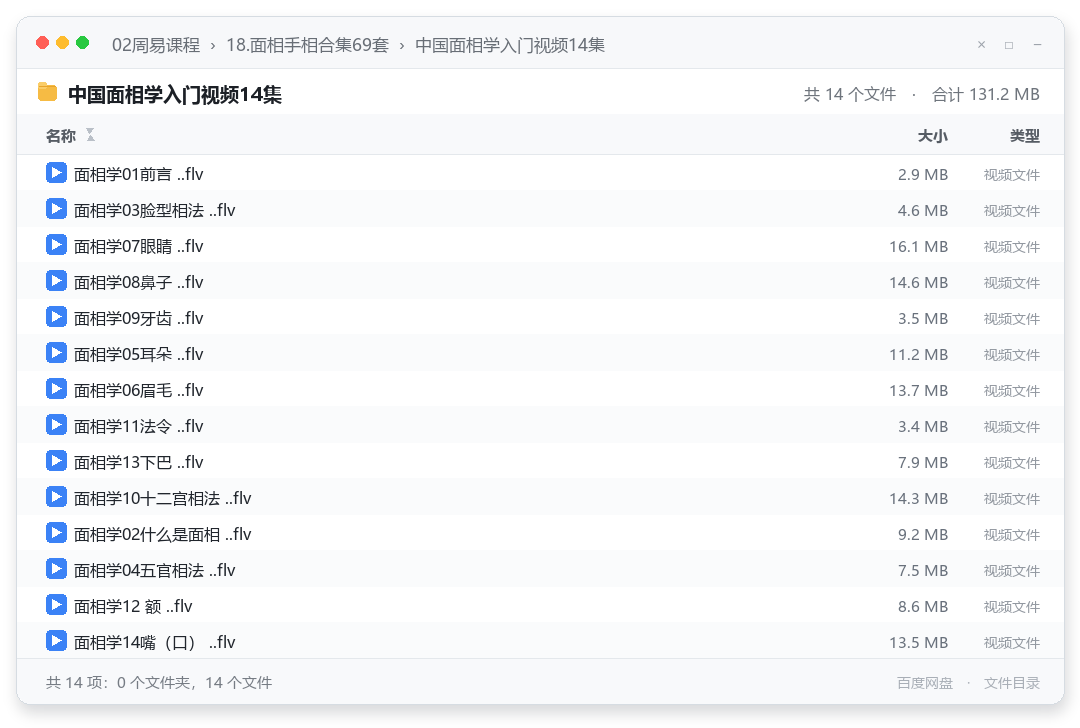Click the 16.1 MB size value
Screen dimensions: 1080x728
click(x=919, y=247)
